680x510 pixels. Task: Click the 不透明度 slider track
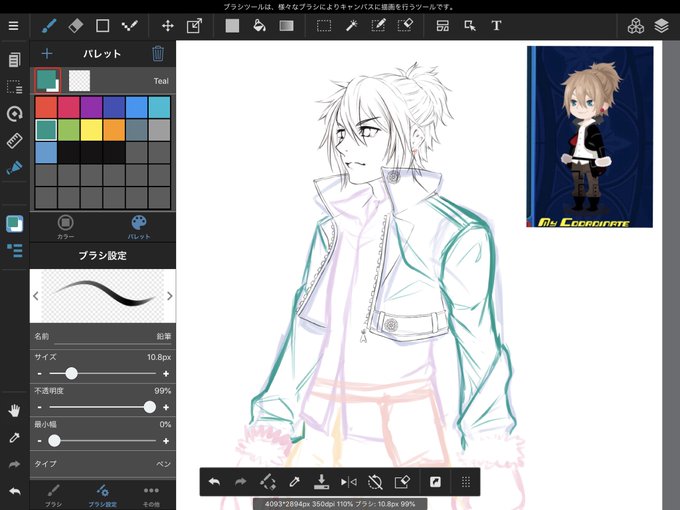[103, 407]
